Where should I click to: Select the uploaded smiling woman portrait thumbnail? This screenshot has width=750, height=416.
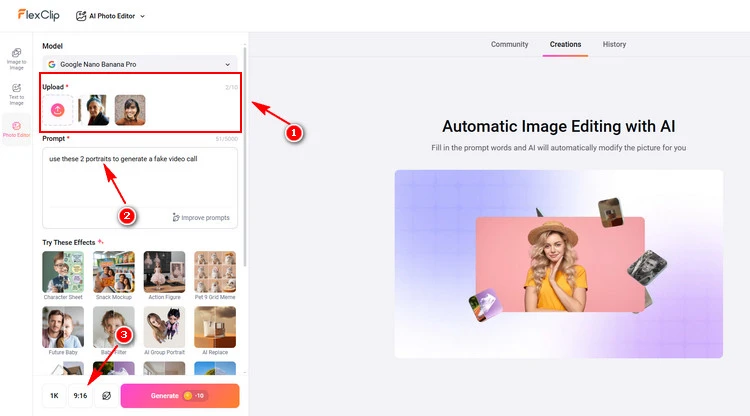coord(130,110)
